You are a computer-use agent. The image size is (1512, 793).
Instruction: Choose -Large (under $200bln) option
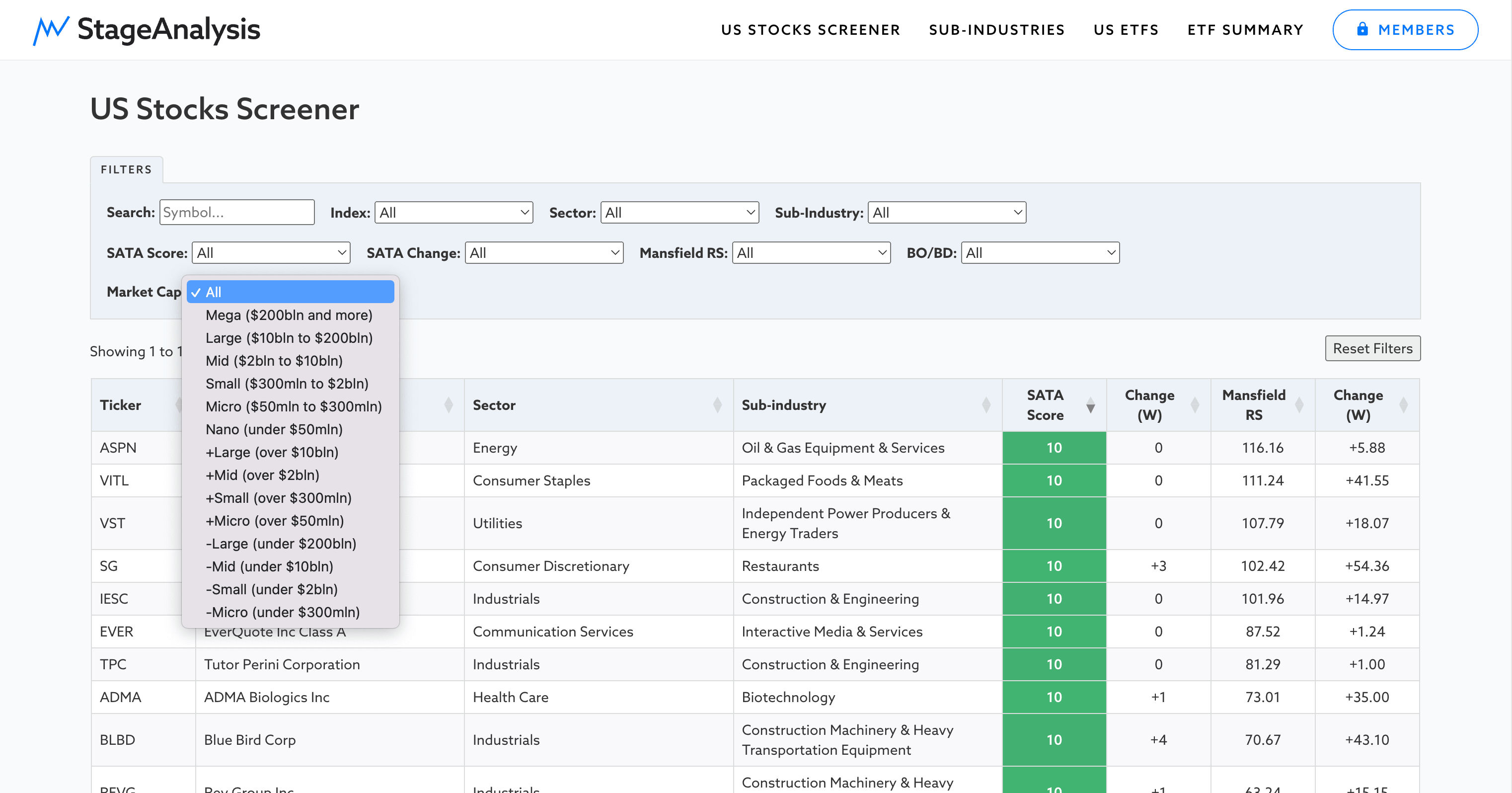291,544
